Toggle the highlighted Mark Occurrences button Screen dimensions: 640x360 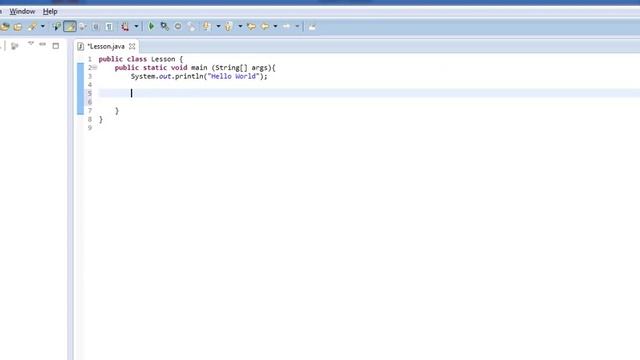pyautogui.click(x=70, y=27)
